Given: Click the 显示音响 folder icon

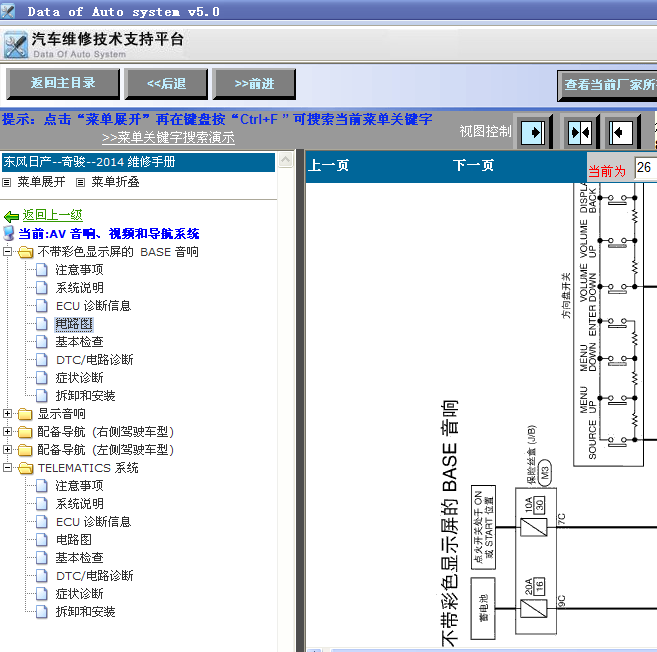Looking at the screenshot, I should 26,414.
